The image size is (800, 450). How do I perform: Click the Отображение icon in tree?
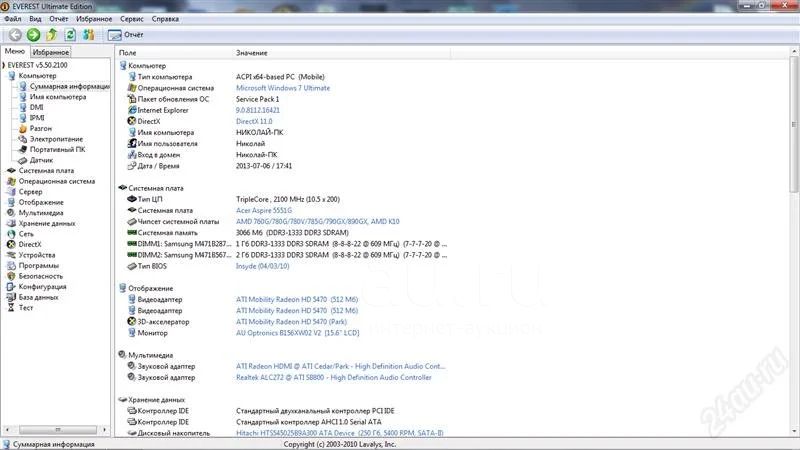(x=11, y=203)
